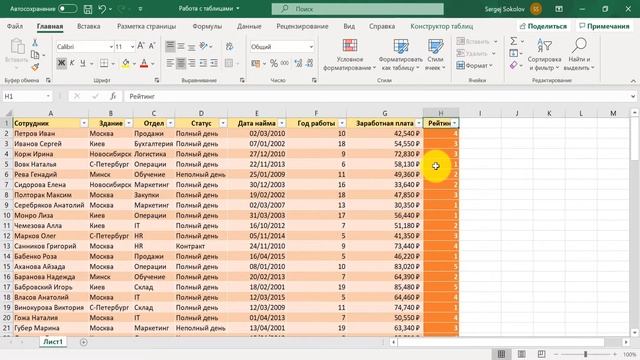Click the text orientation icon

(204, 46)
